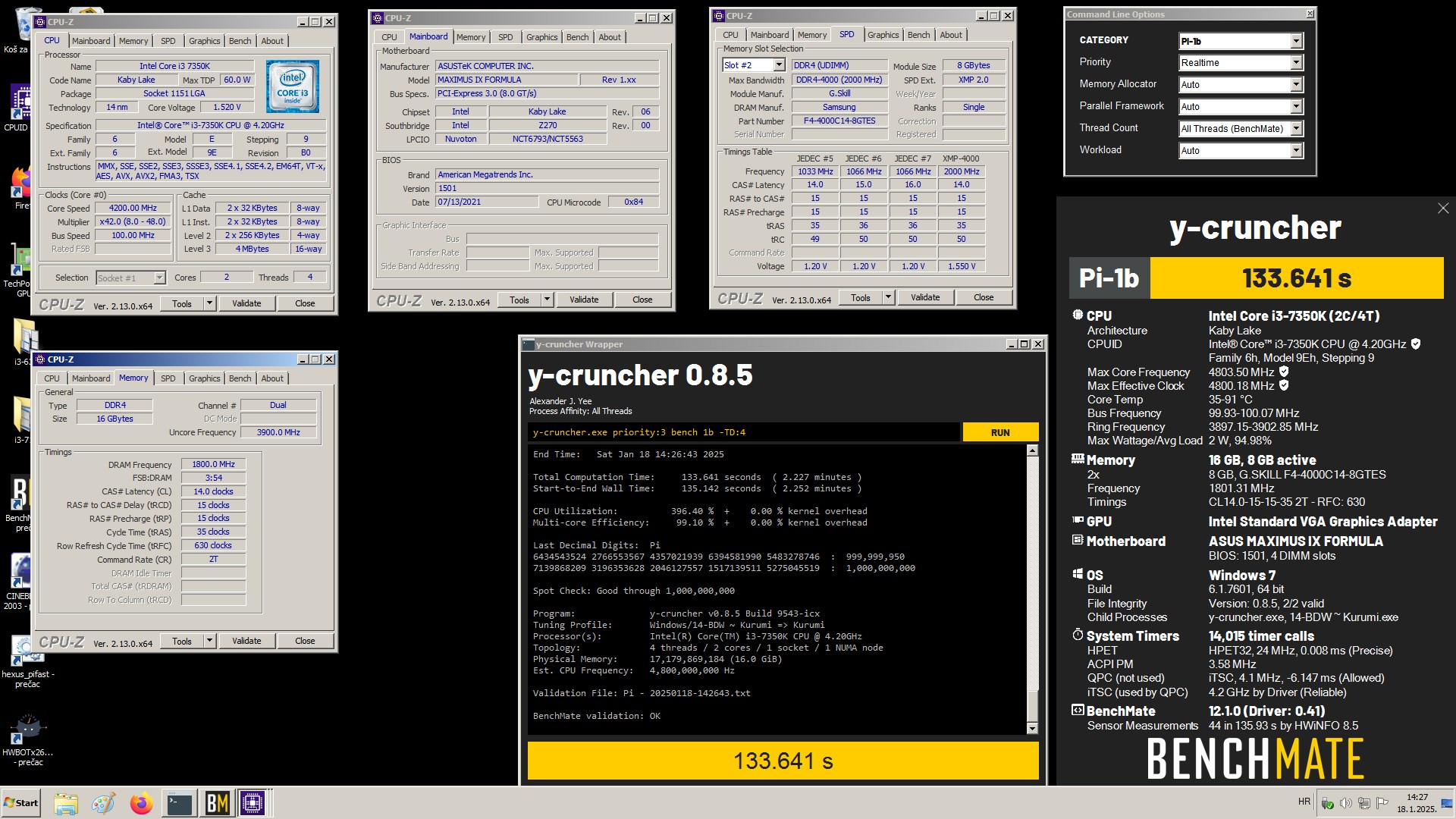The height and width of the screenshot is (819, 1456).
Task: Open Windows Explorer from the taskbar
Action: 66,803
